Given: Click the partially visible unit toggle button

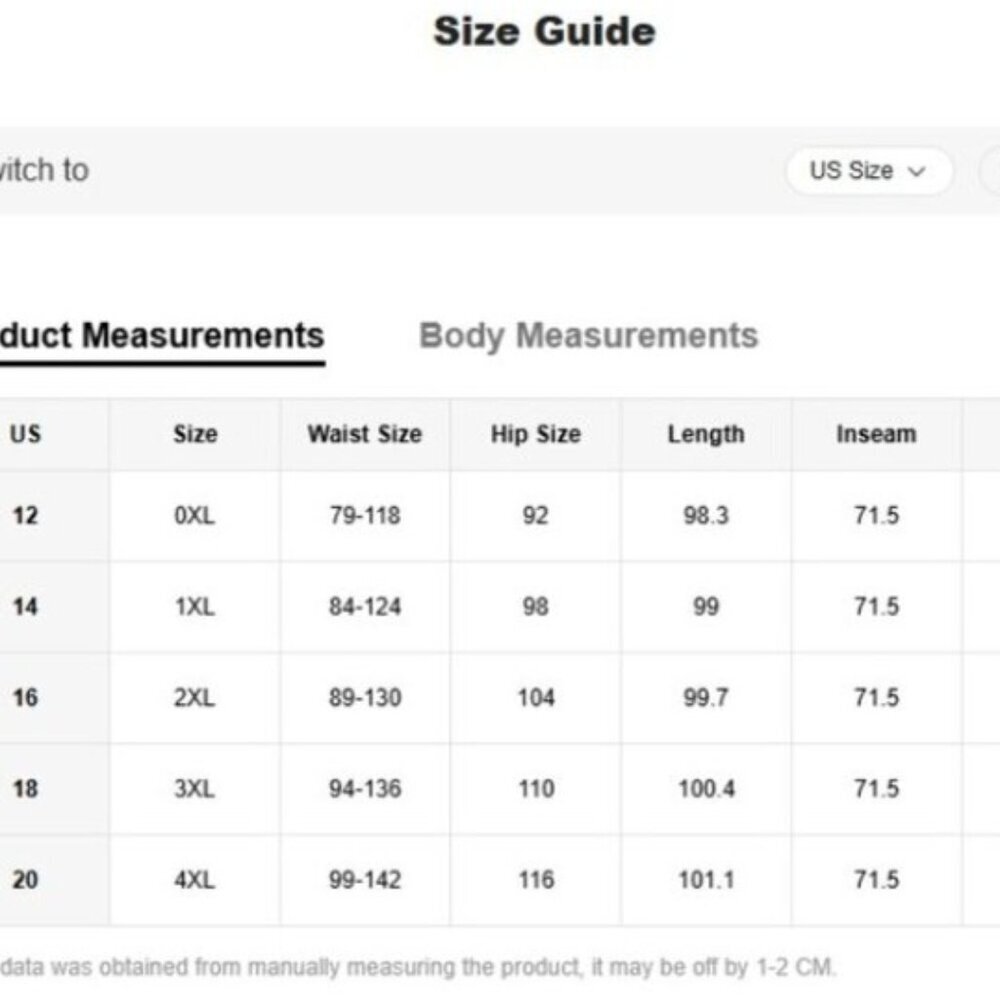Looking at the screenshot, I should click(990, 171).
